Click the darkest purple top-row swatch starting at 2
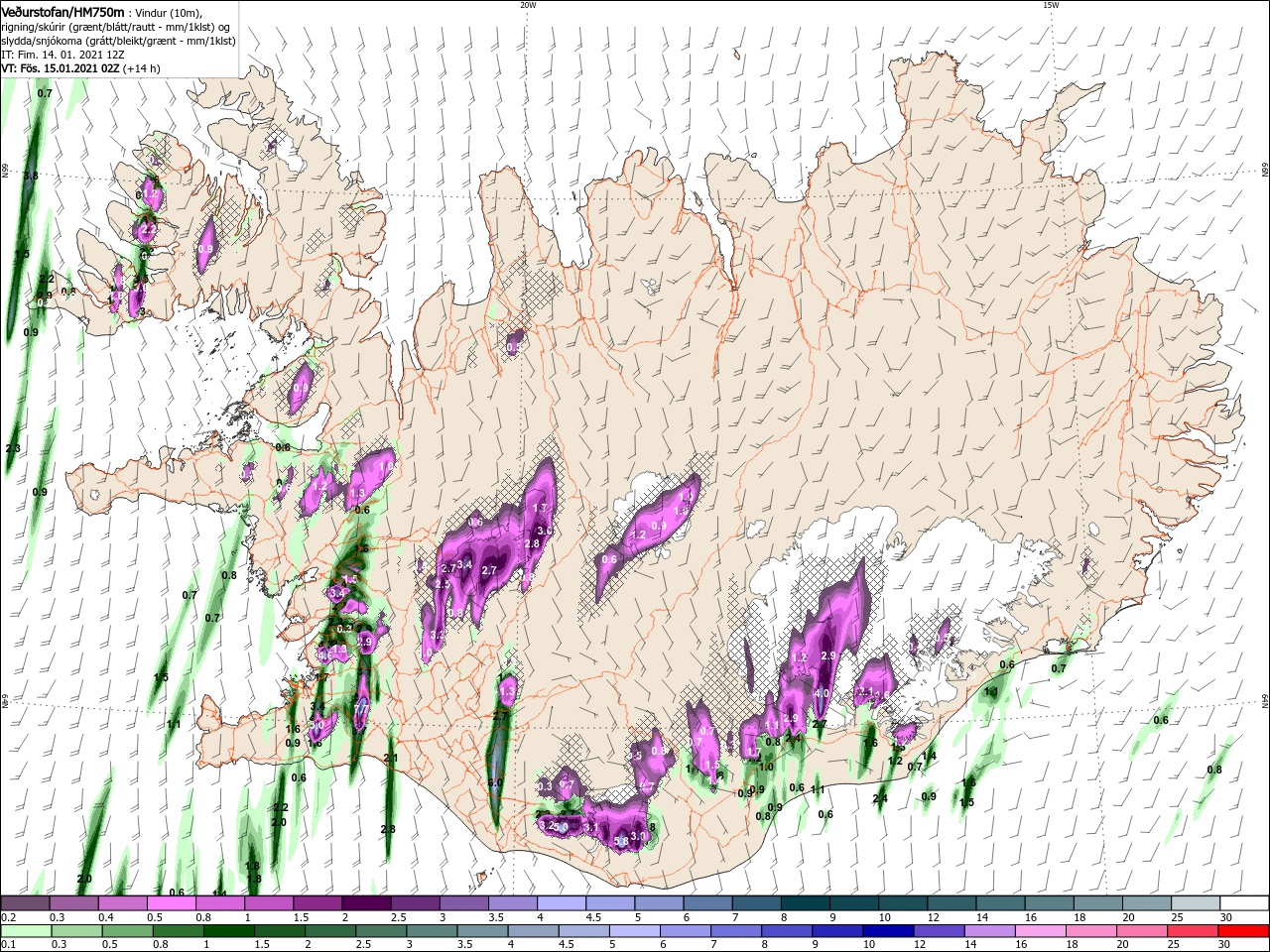 [x=366, y=903]
